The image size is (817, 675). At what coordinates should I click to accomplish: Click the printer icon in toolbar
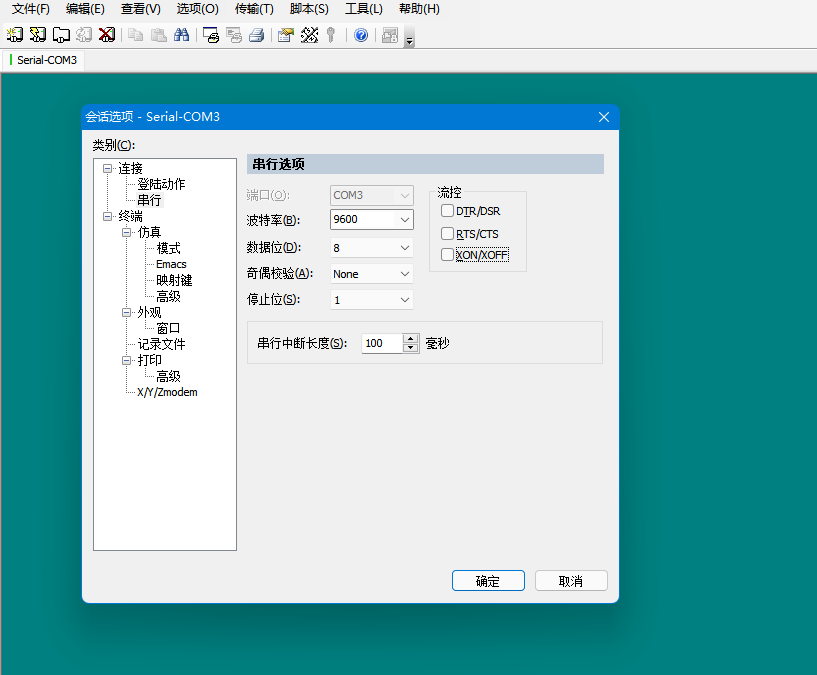click(x=257, y=35)
